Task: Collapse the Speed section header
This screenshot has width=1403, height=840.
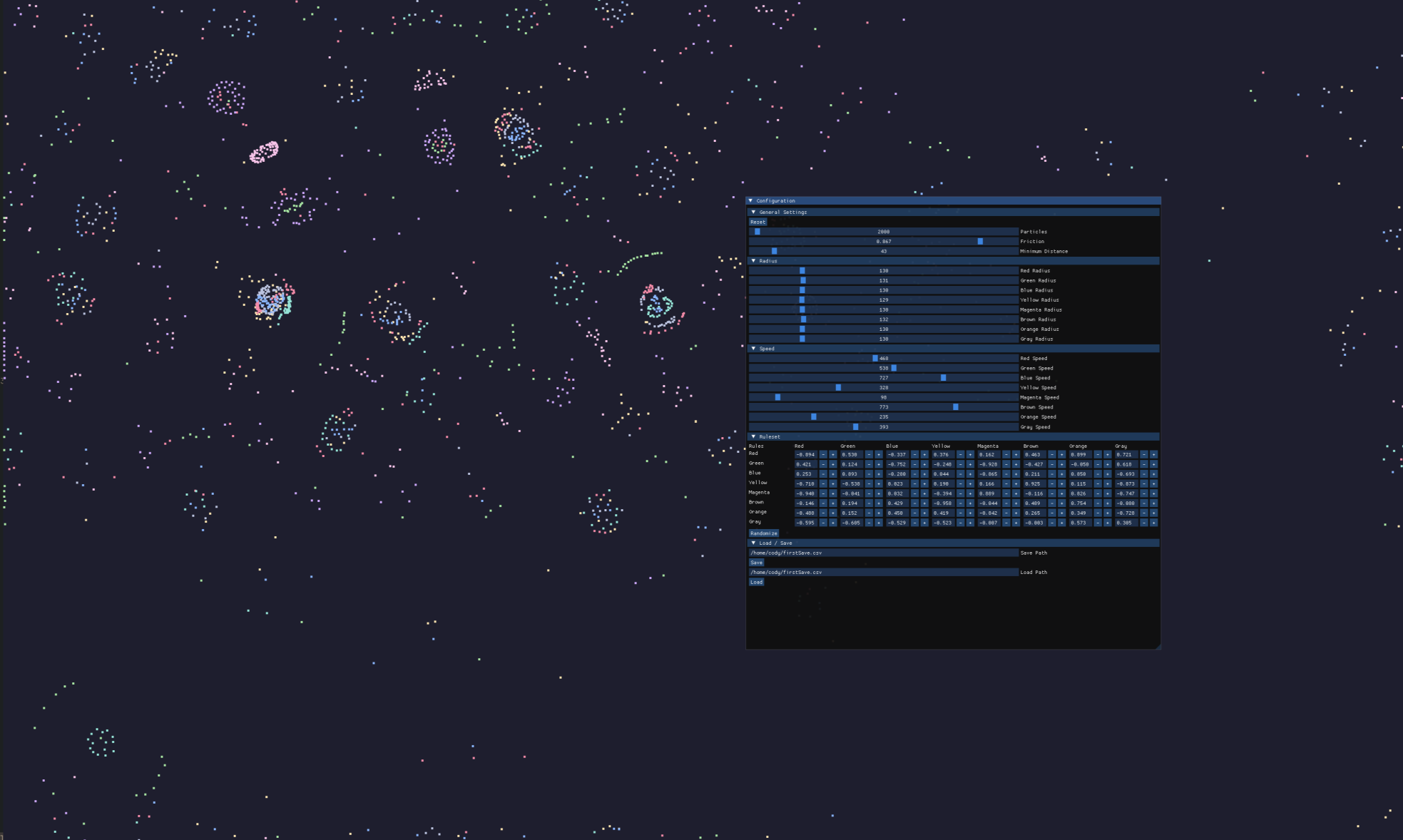Action: [x=753, y=349]
